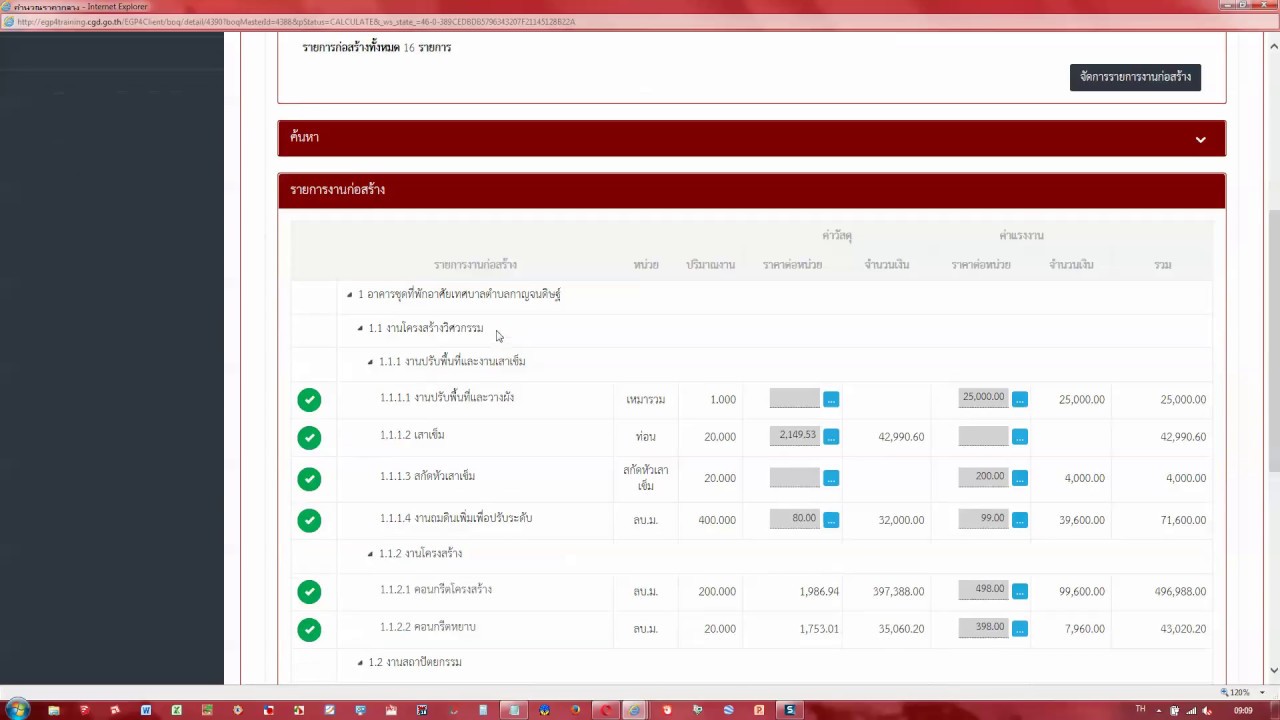Click ปริมาณงาน column header
The image size is (1280, 720).
click(710, 265)
